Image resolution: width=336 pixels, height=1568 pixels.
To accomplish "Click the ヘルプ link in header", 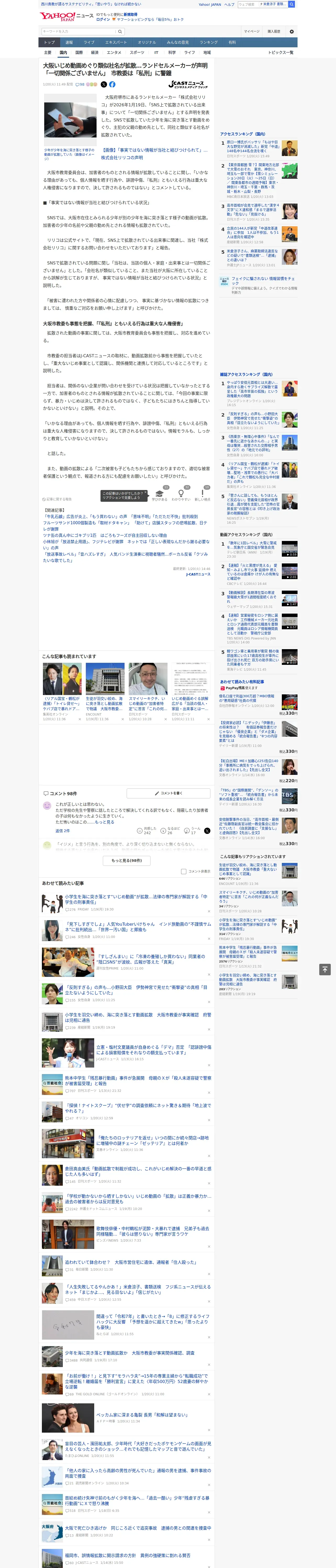I will [229, 4].
